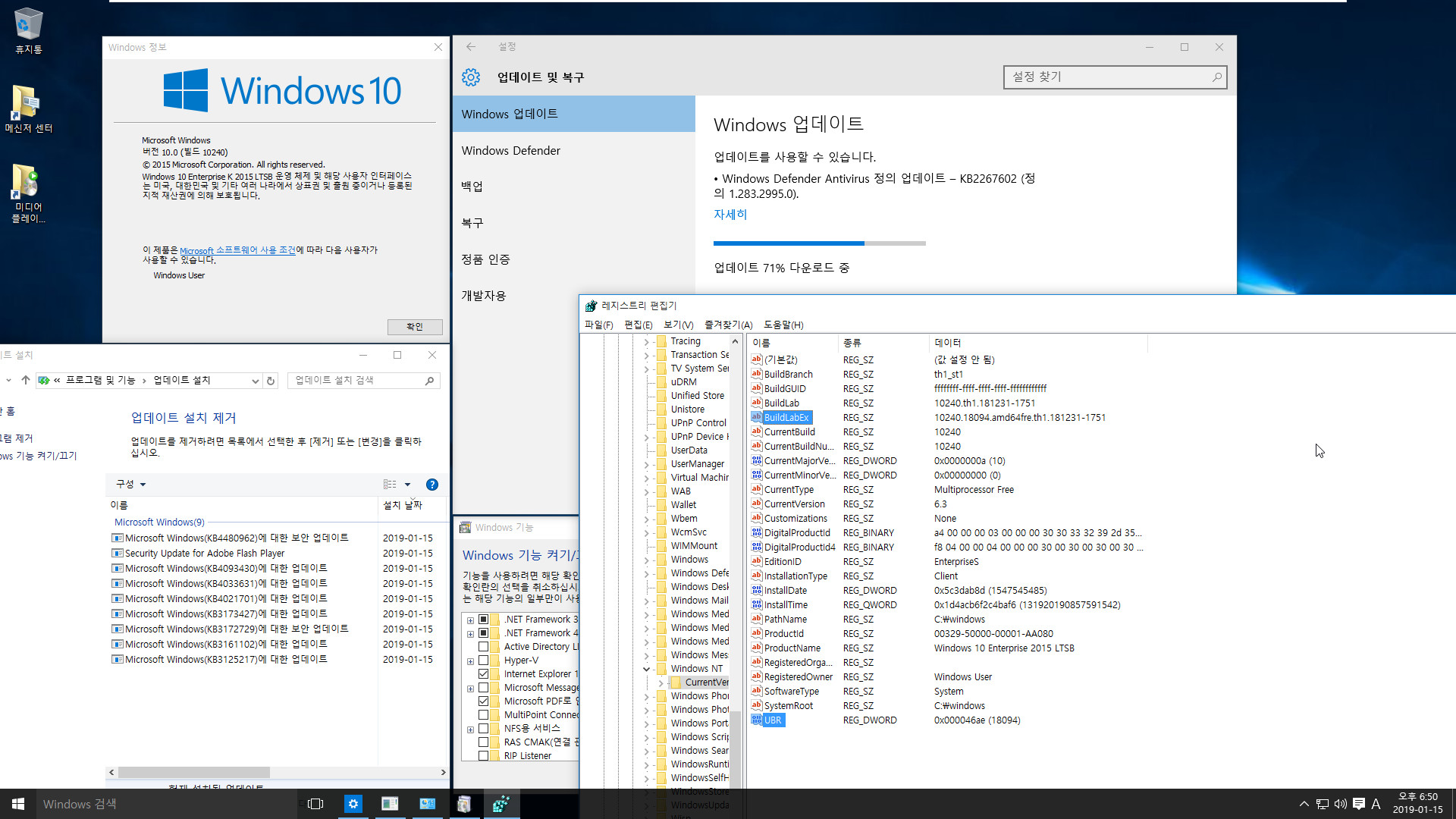Click the search icon in the 업데이트 설치 검색 box

pos(429,381)
